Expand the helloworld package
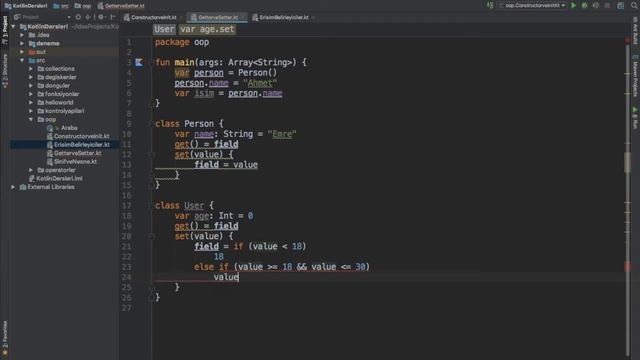640x360 pixels. 31,102
